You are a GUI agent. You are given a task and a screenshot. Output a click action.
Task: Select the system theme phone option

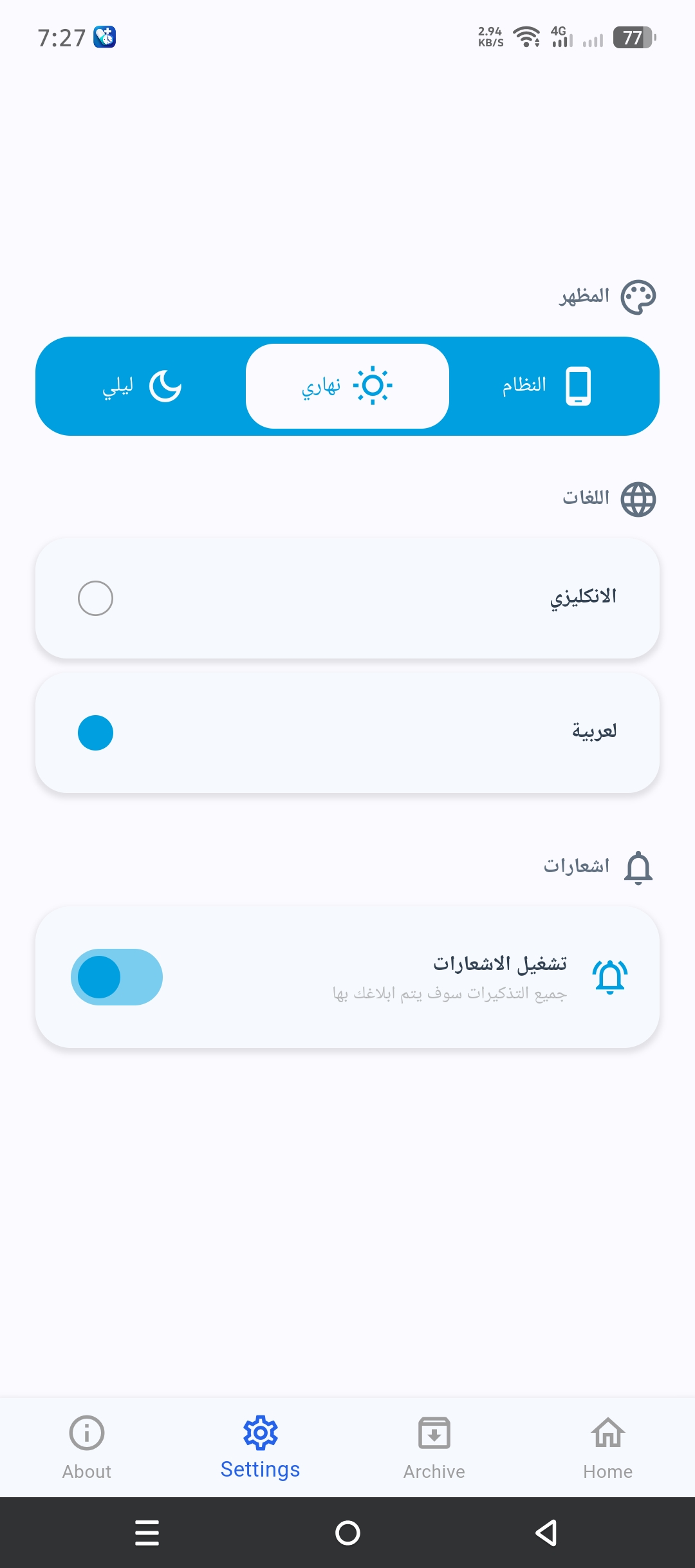point(547,386)
